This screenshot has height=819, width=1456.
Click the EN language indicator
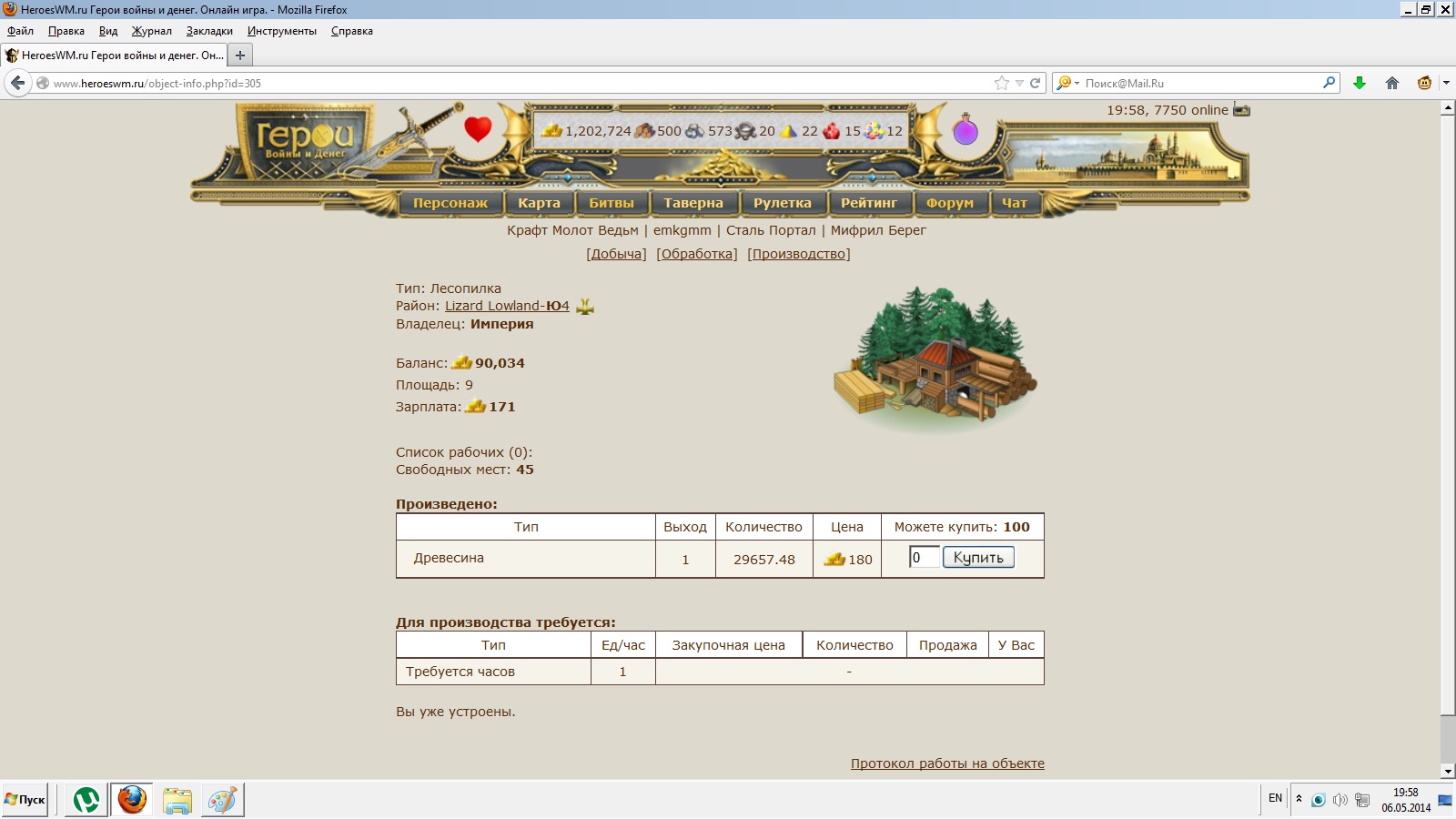1275,798
